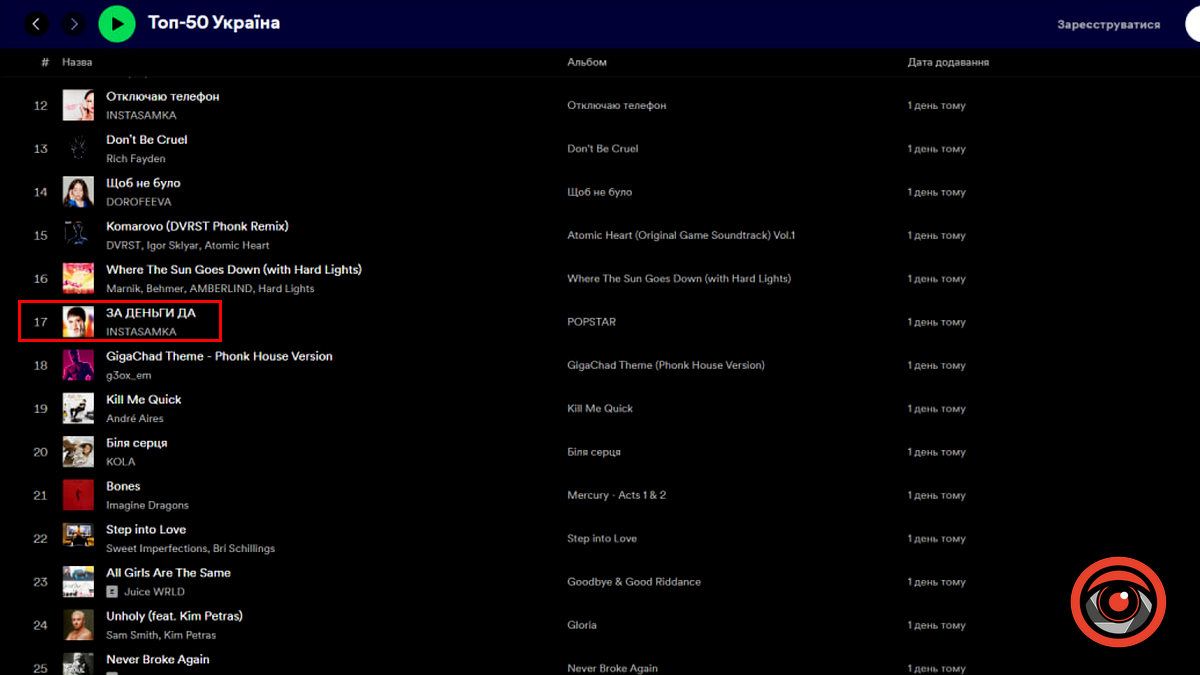The image size is (1200, 675).
Task: Open album Mercury - Acts 1 & 2
Action: click(x=616, y=495)
